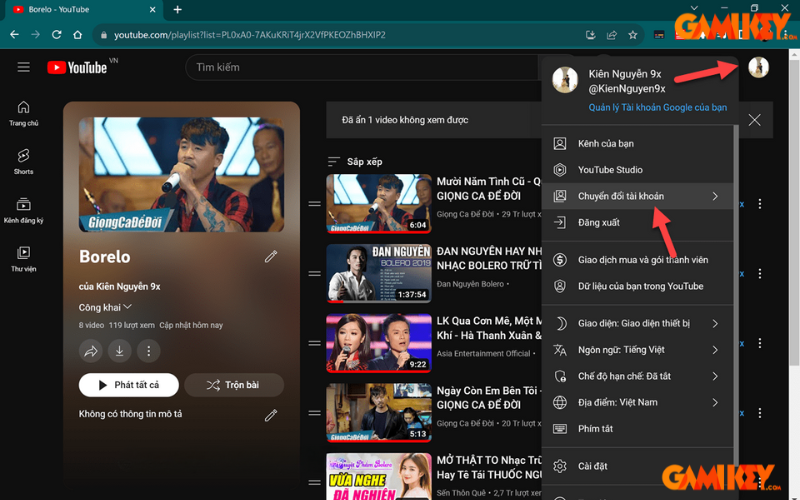
Task: Share the Borelo playlist
Action: (x=91, y=351)
